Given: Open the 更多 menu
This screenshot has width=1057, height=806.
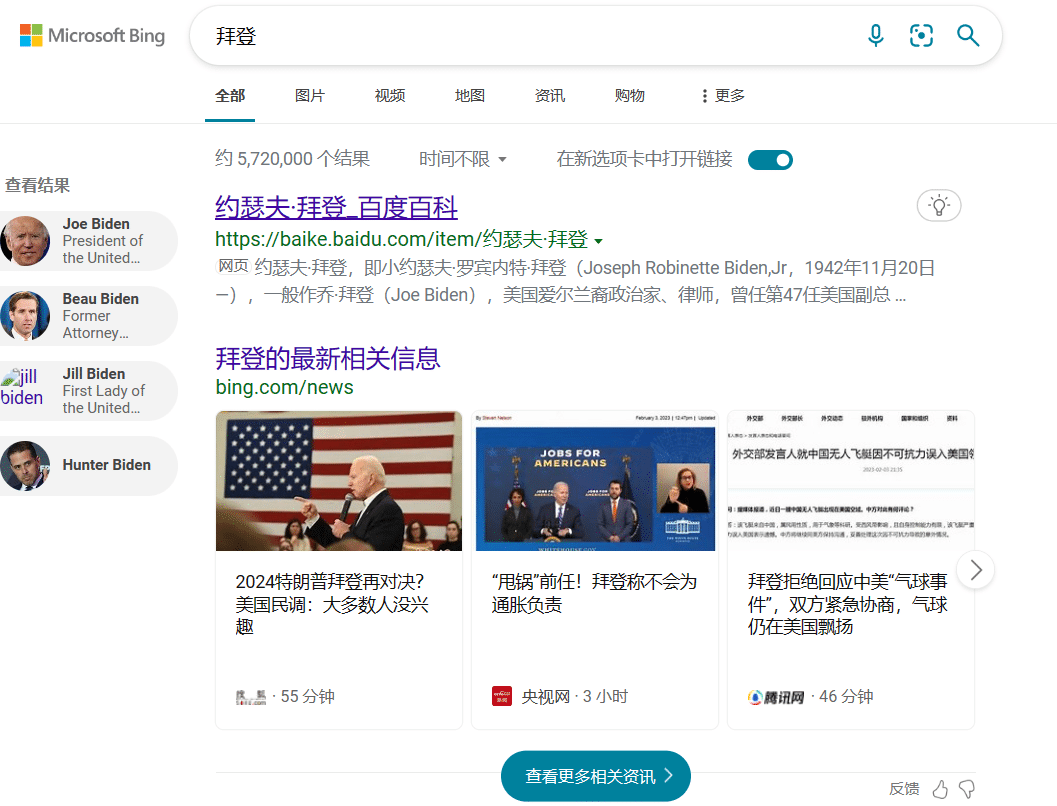Looking at the screenshot, I should point(723,96).
